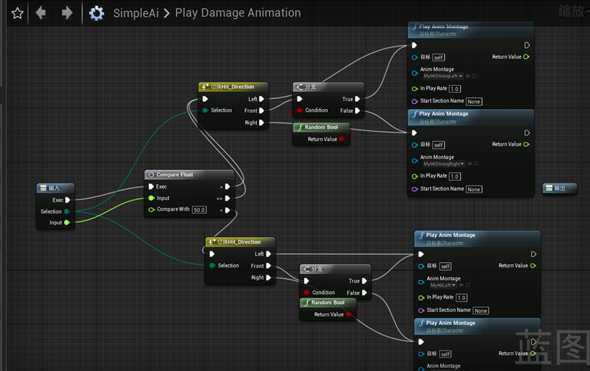Click the lower Branch node's False exec pin
Viewport: 590px width, 371px height.
[x=364, y=293]
